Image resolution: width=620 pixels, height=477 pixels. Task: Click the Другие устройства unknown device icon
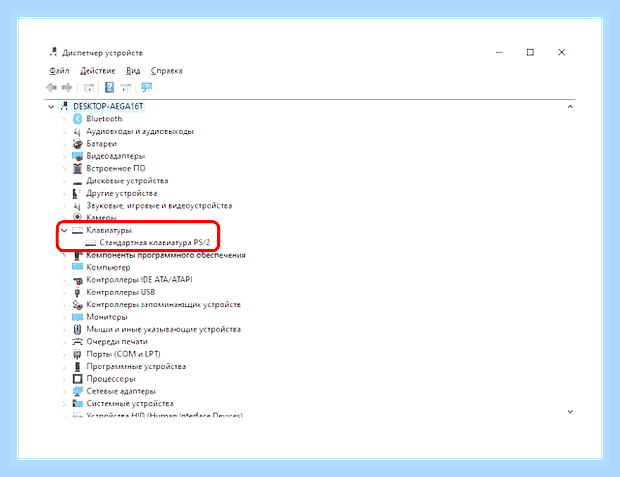[76, 193]
